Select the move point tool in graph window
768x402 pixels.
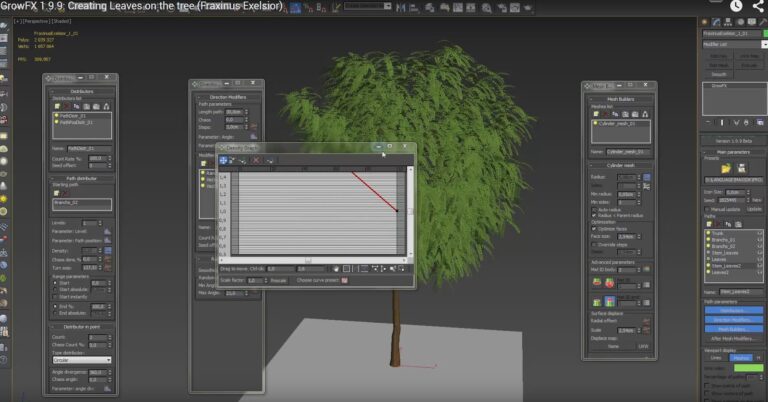coord(223,160)
